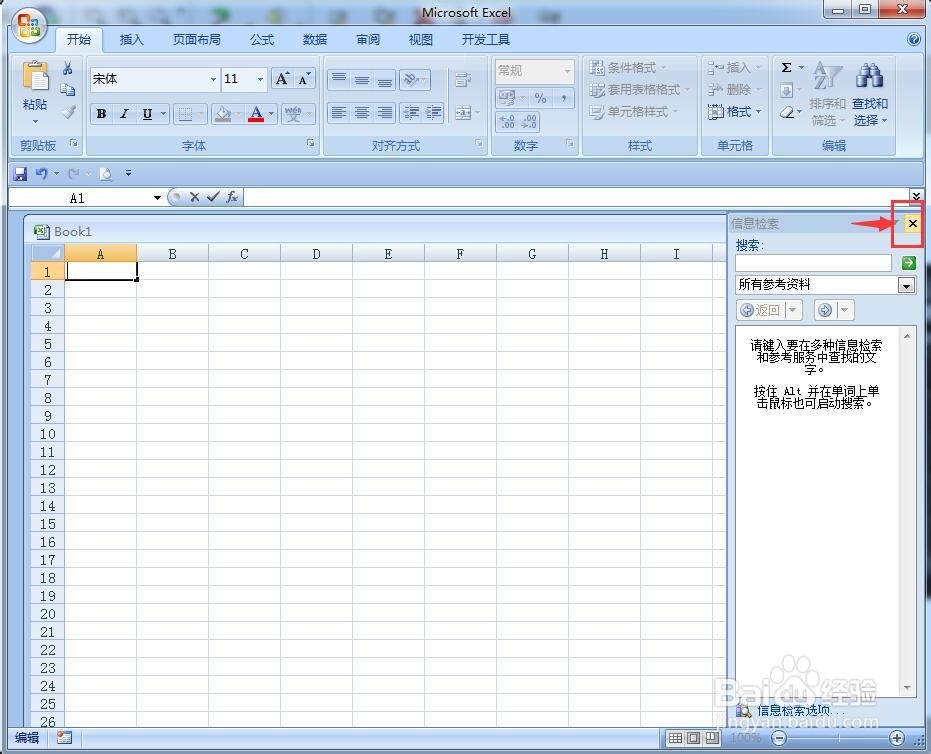Click the percent style icon
This screenshot has width=931, height=754.
[x=540, y=97]
